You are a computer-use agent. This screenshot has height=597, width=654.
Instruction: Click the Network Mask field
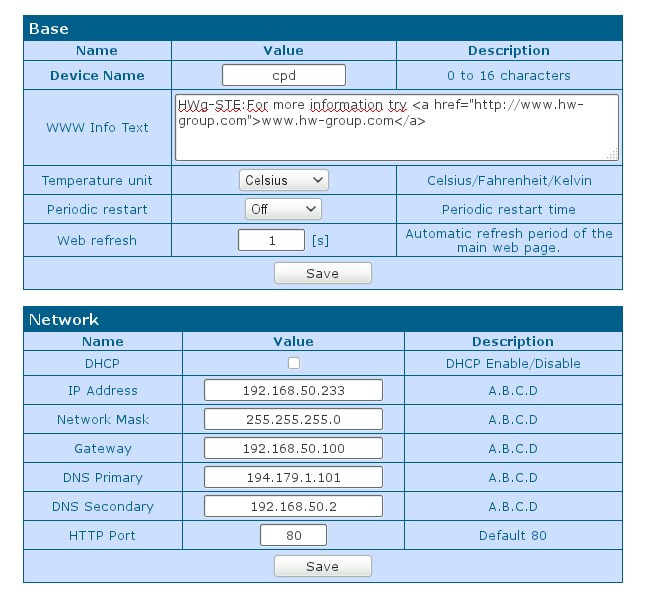(294, 419)
